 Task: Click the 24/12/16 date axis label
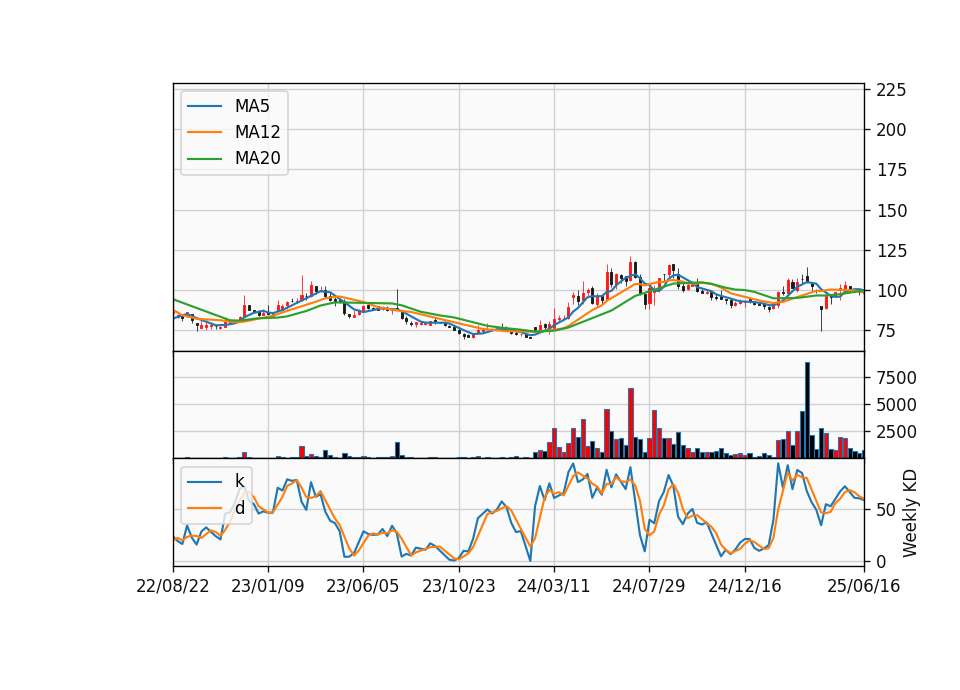click(744, 586)
